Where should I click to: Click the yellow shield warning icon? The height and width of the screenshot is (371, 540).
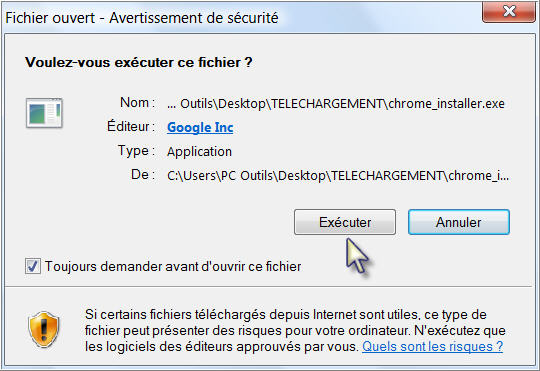(x=43, y=330)
